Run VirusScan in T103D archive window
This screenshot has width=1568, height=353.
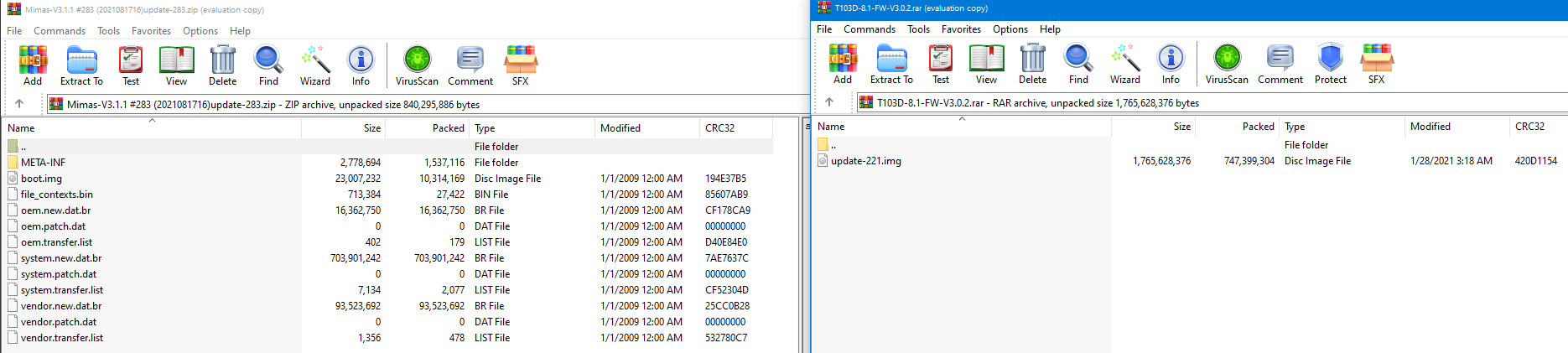[x=1227, y=64]
